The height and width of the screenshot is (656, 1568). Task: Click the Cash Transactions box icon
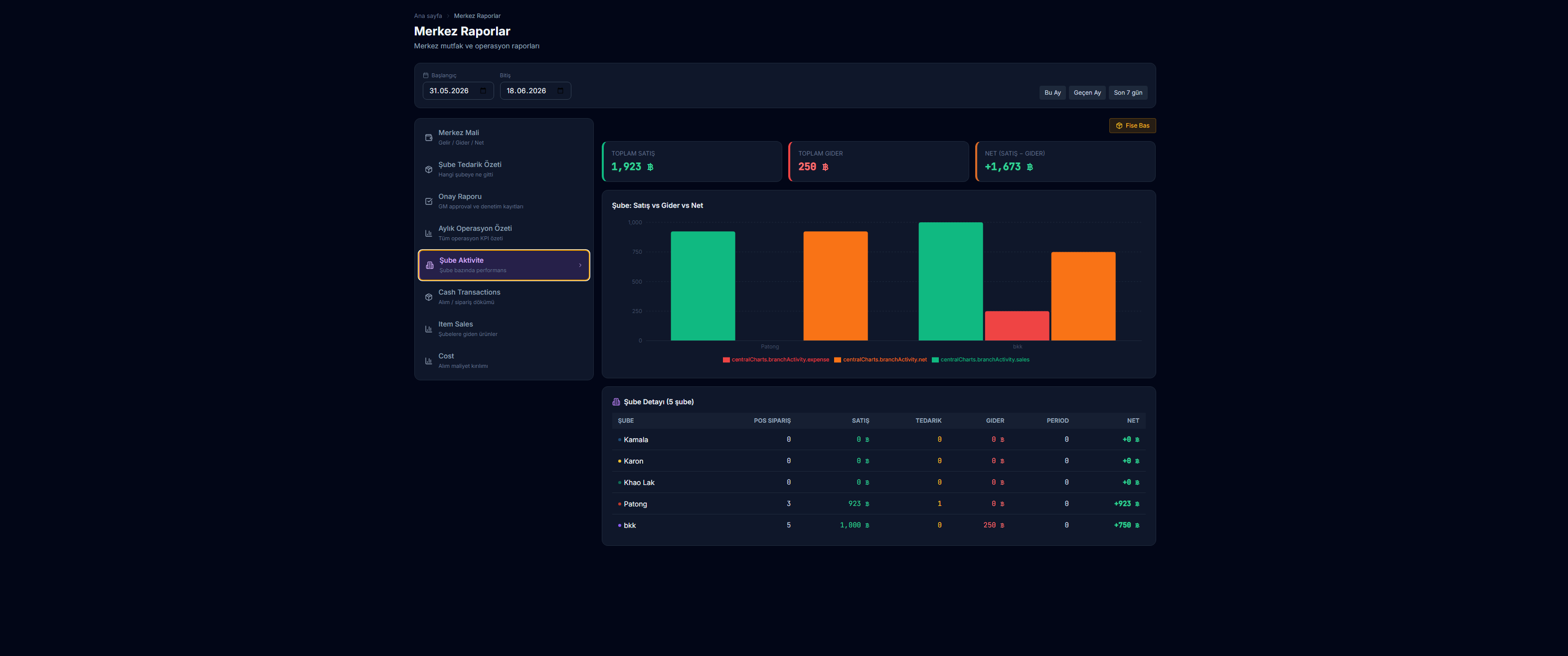(429, 297)
